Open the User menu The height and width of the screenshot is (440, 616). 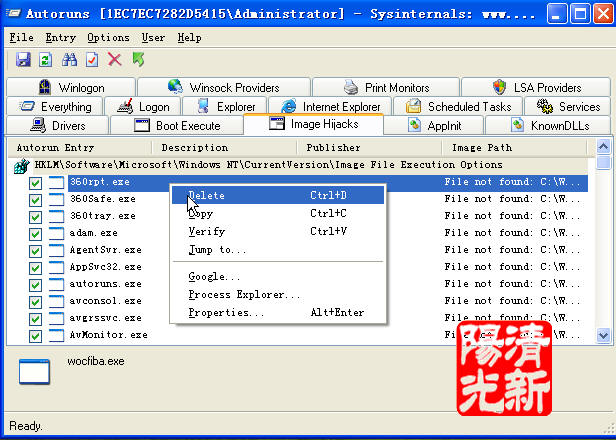click(x=153, y=38)
